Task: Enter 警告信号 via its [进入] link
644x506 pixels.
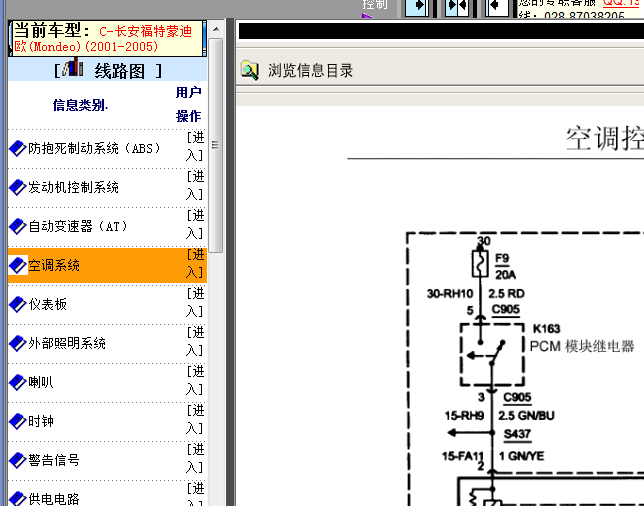Action: click(x=195, y=458)
